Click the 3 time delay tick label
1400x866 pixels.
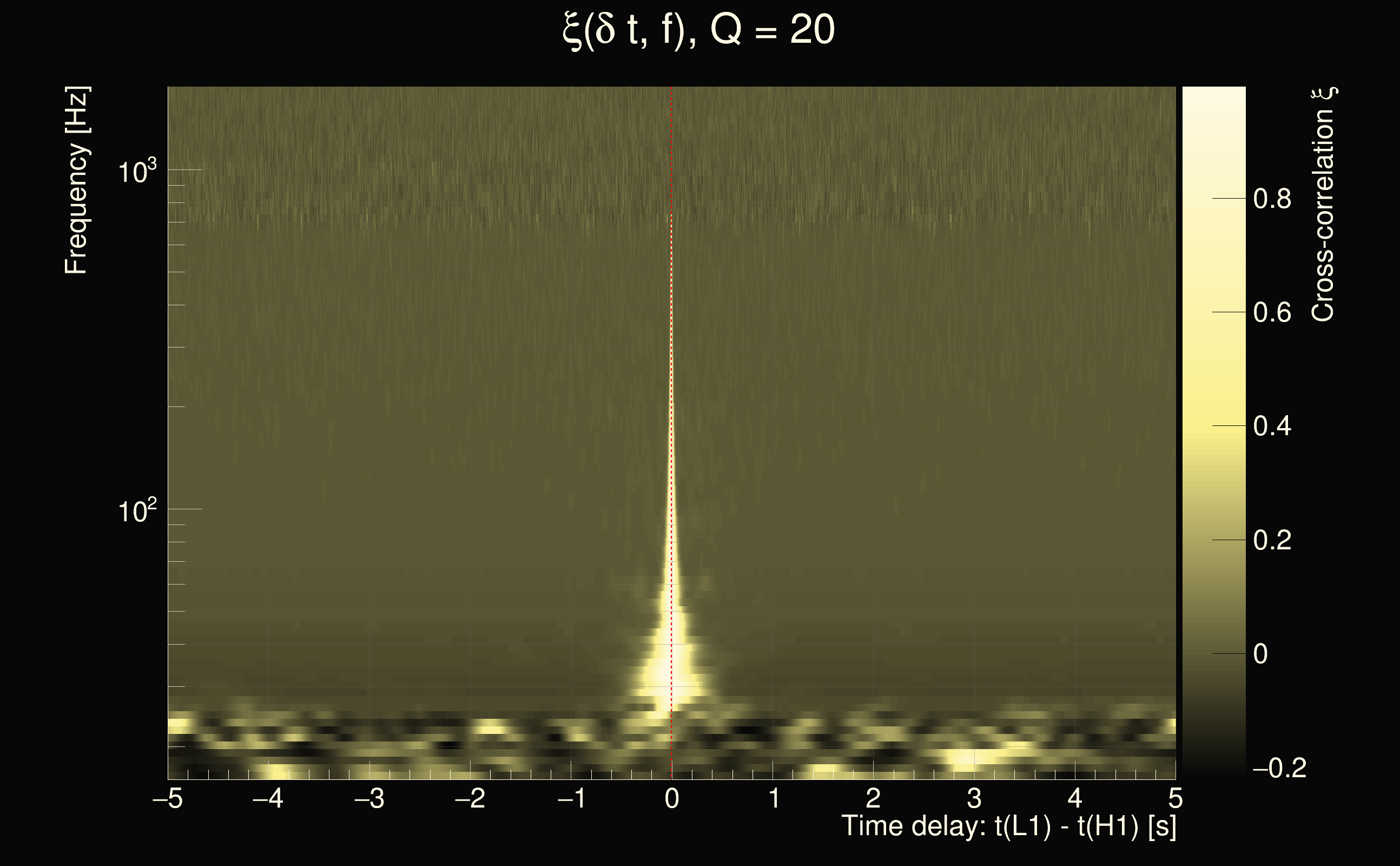tap(974, 798)
